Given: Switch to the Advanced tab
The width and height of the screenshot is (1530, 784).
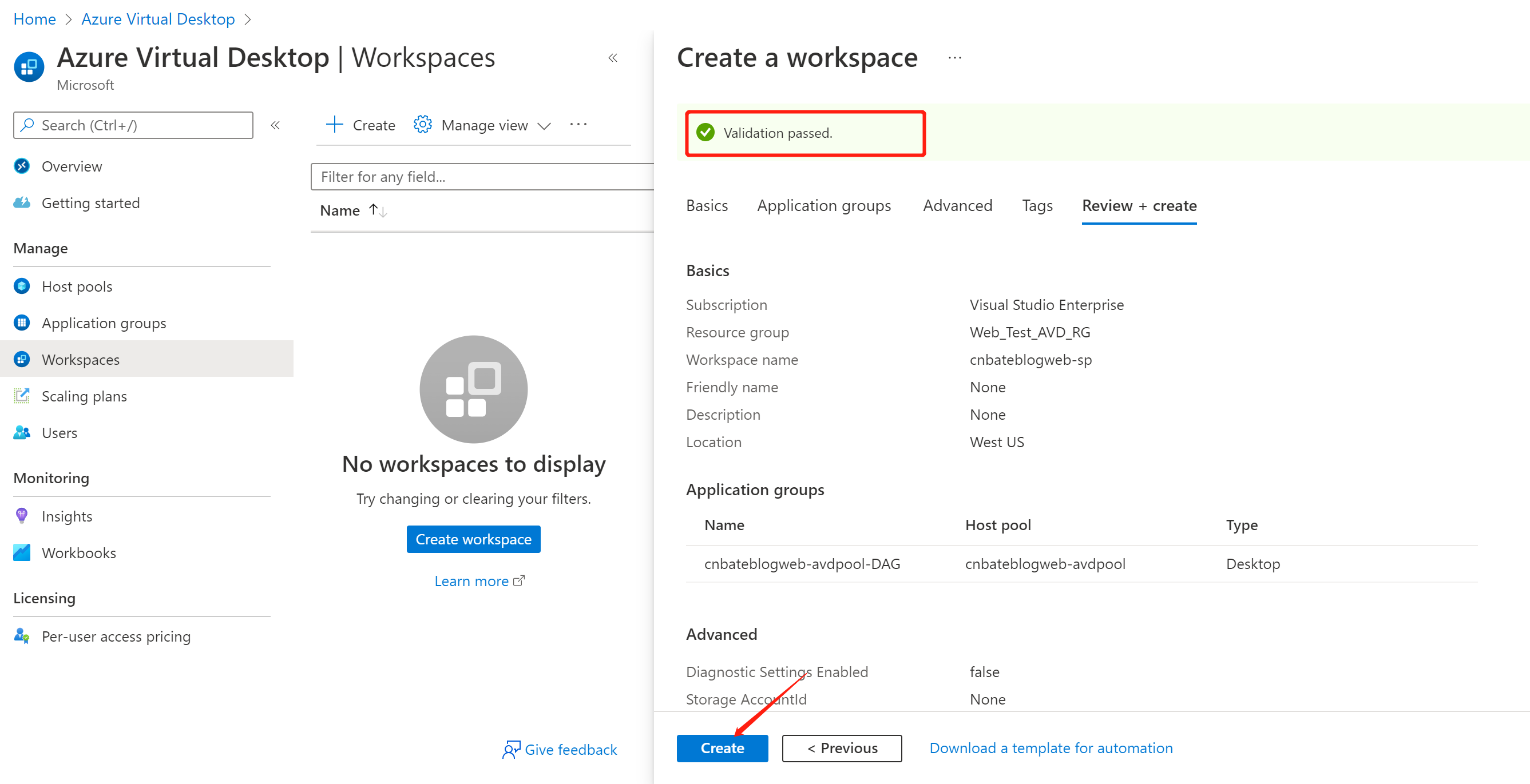Looking at the screenshot, I should pyautogui.click(x=957, y=205).
